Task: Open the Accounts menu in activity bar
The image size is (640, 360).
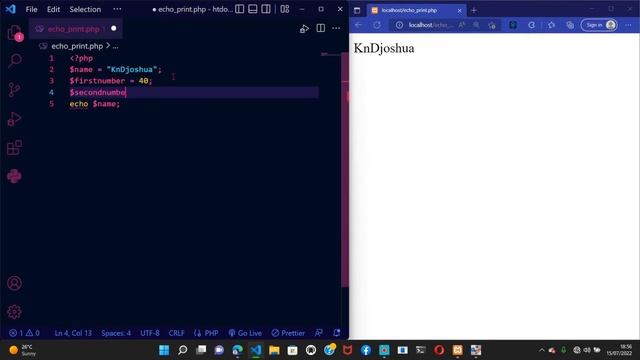Action: (x=14, y=283)
